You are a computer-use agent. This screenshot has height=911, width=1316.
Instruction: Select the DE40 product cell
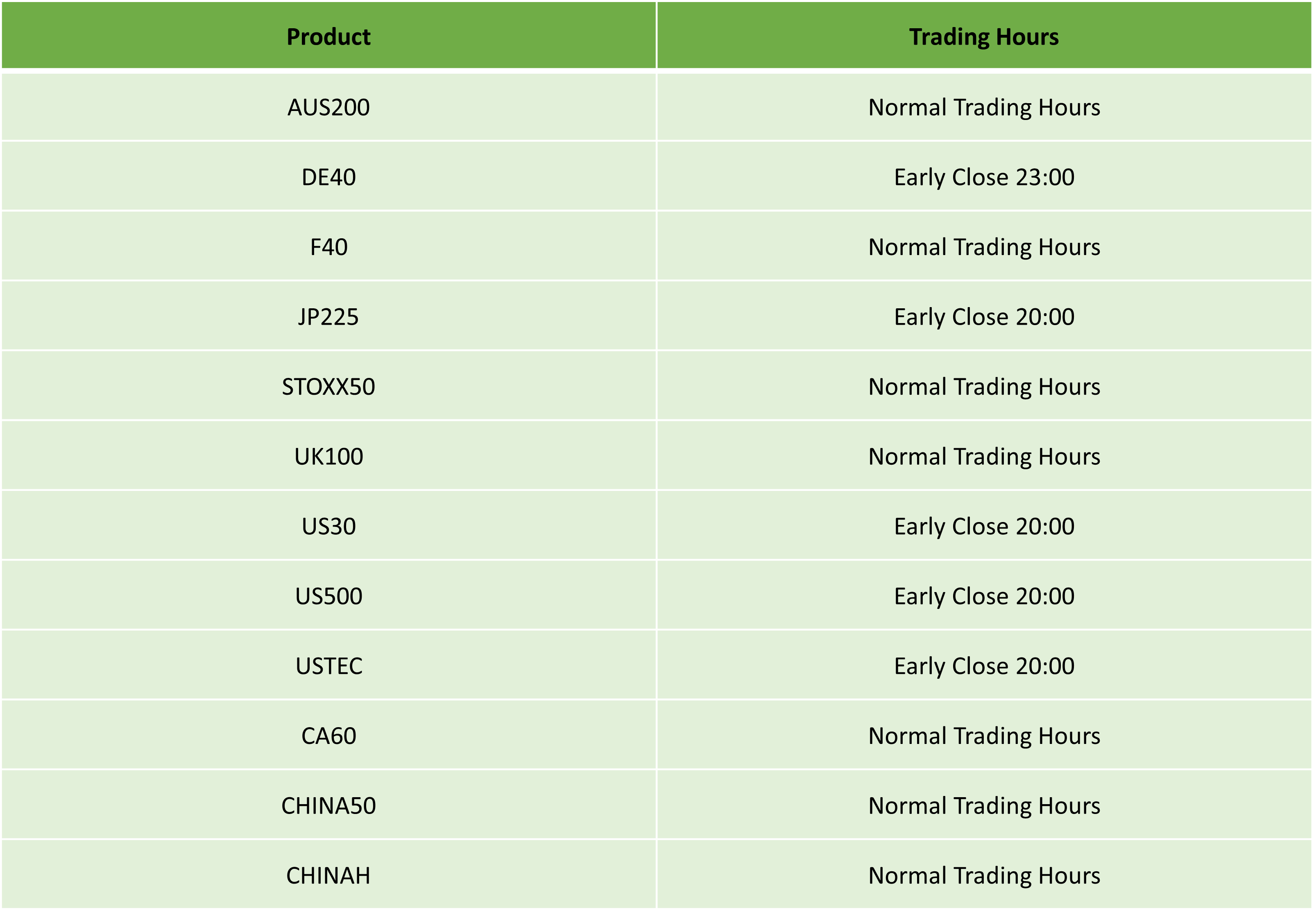[328, 177]
